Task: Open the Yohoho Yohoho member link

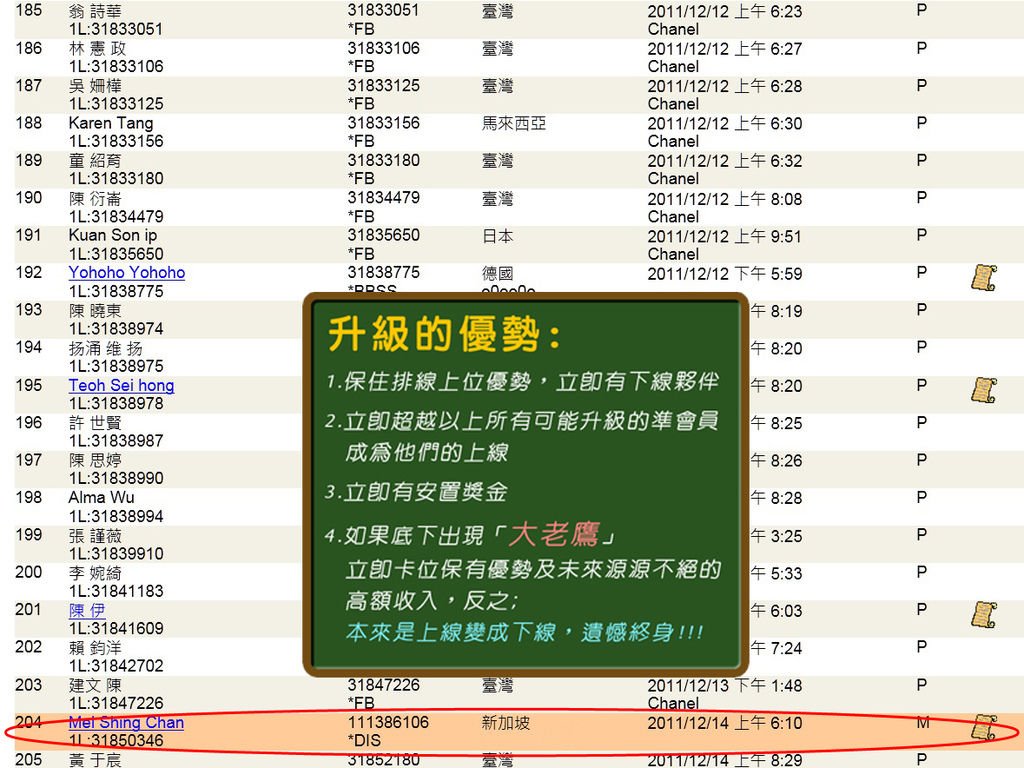Action: 127,273
